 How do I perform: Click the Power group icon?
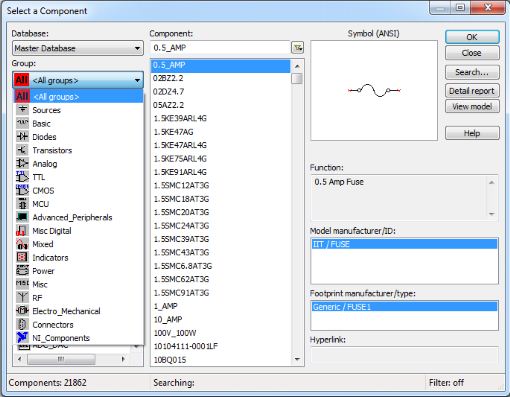(22, 271)
